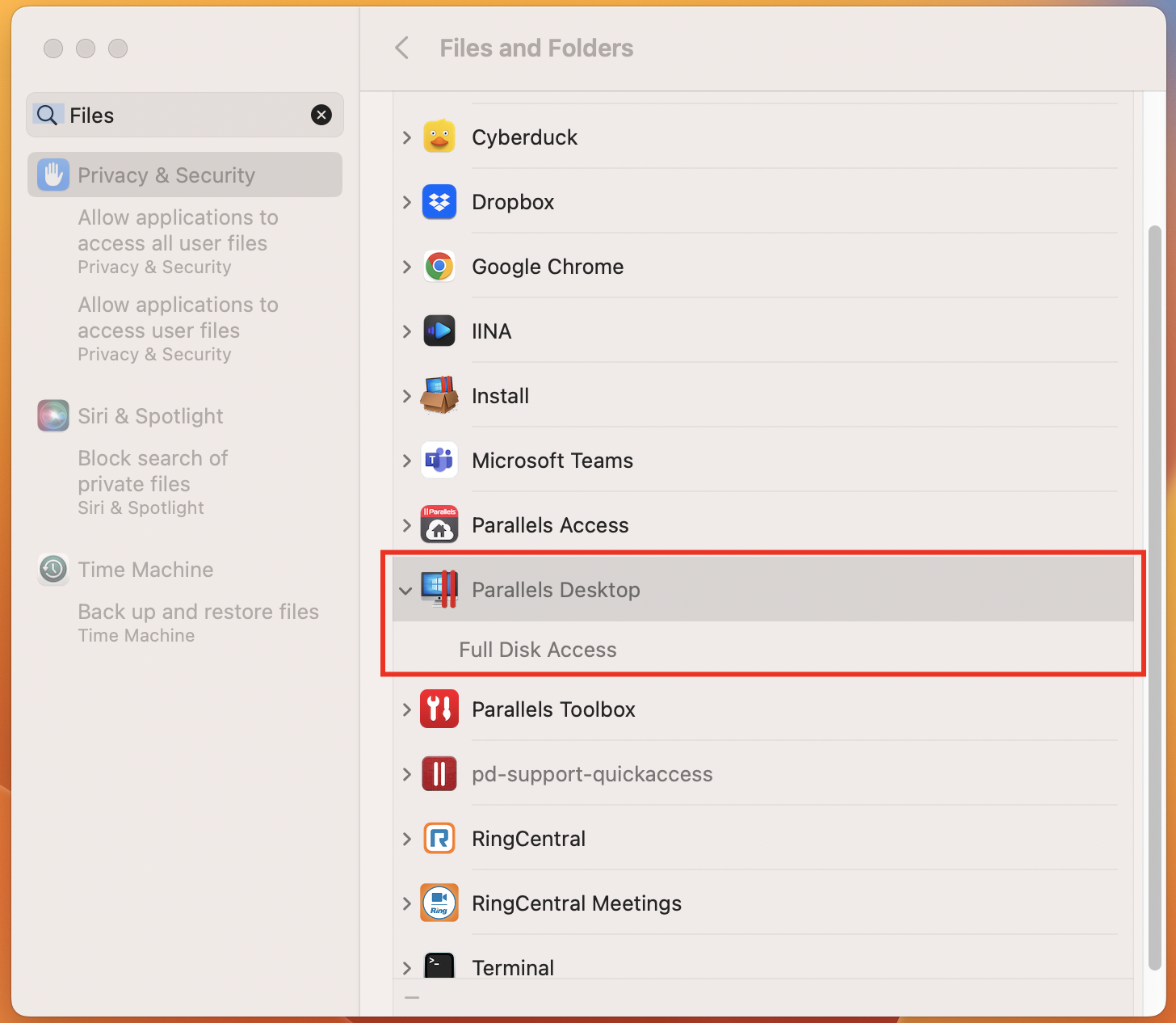Select the 'Cyberduck' name text

click(524, 137)
